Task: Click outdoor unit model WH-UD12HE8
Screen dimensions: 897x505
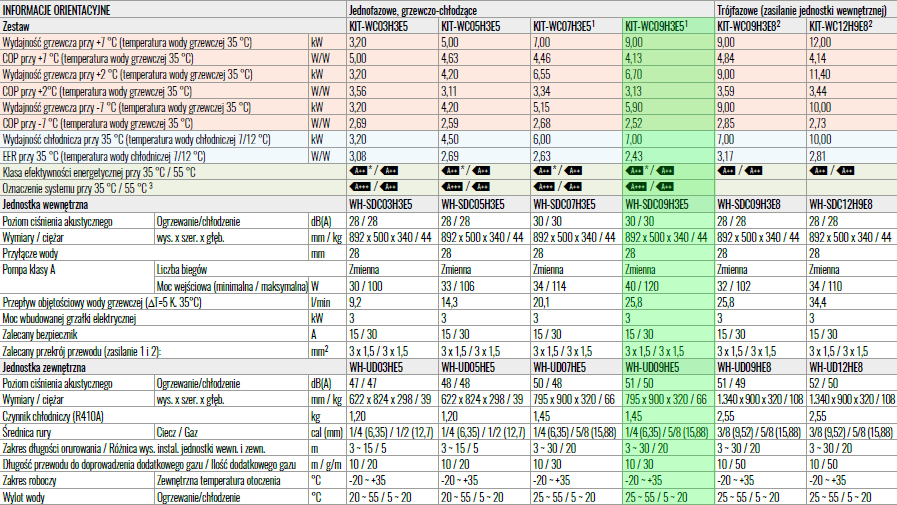Action: click(836, 367)
